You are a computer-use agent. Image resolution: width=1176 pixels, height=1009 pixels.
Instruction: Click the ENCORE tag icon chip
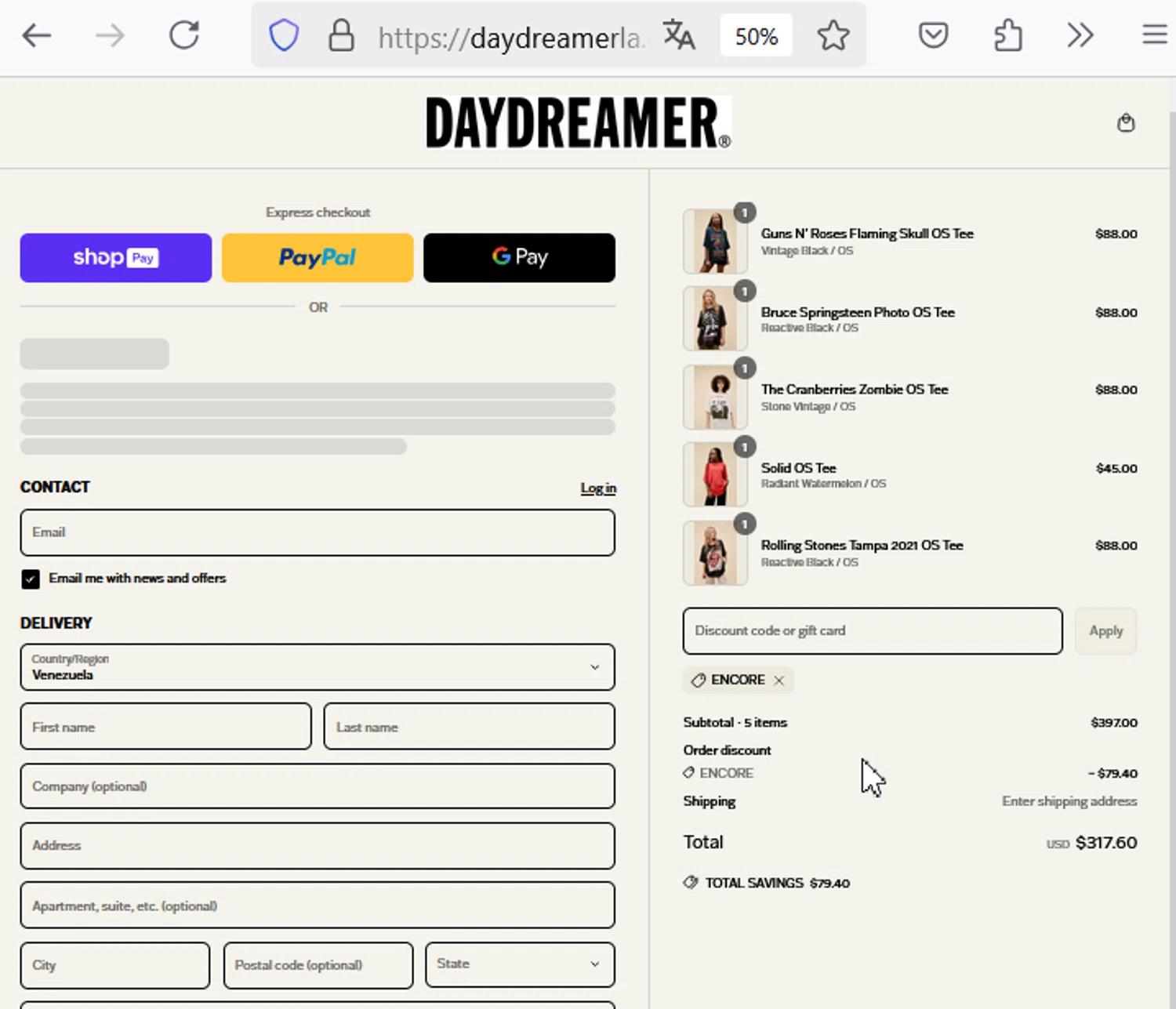click(698, 681)
